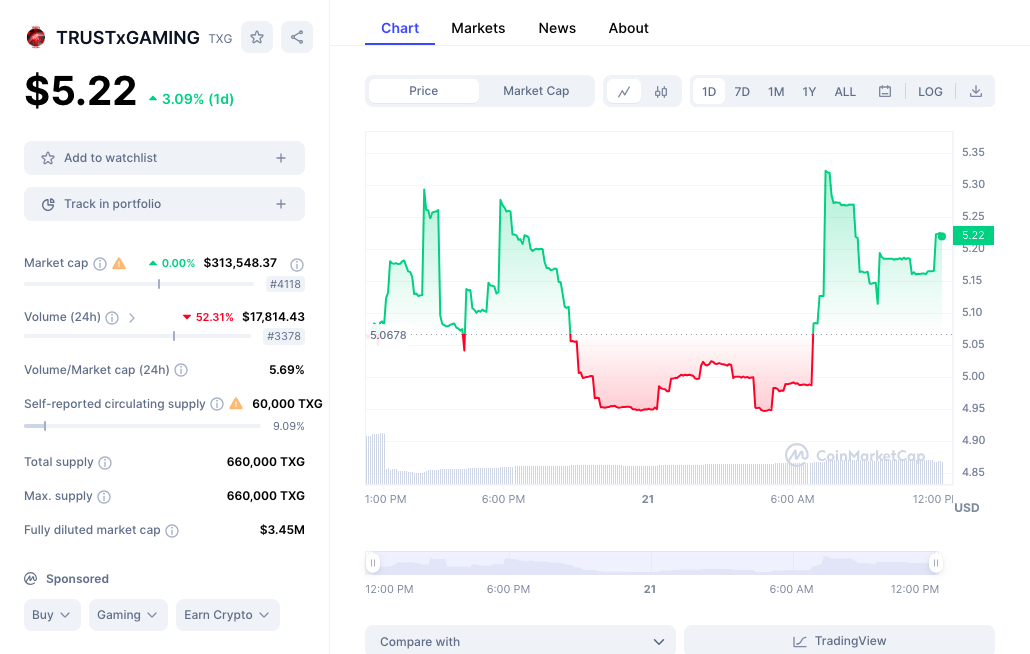Click the Add to watchlist button
1030x654 pixels.
(x=164, y=158)
